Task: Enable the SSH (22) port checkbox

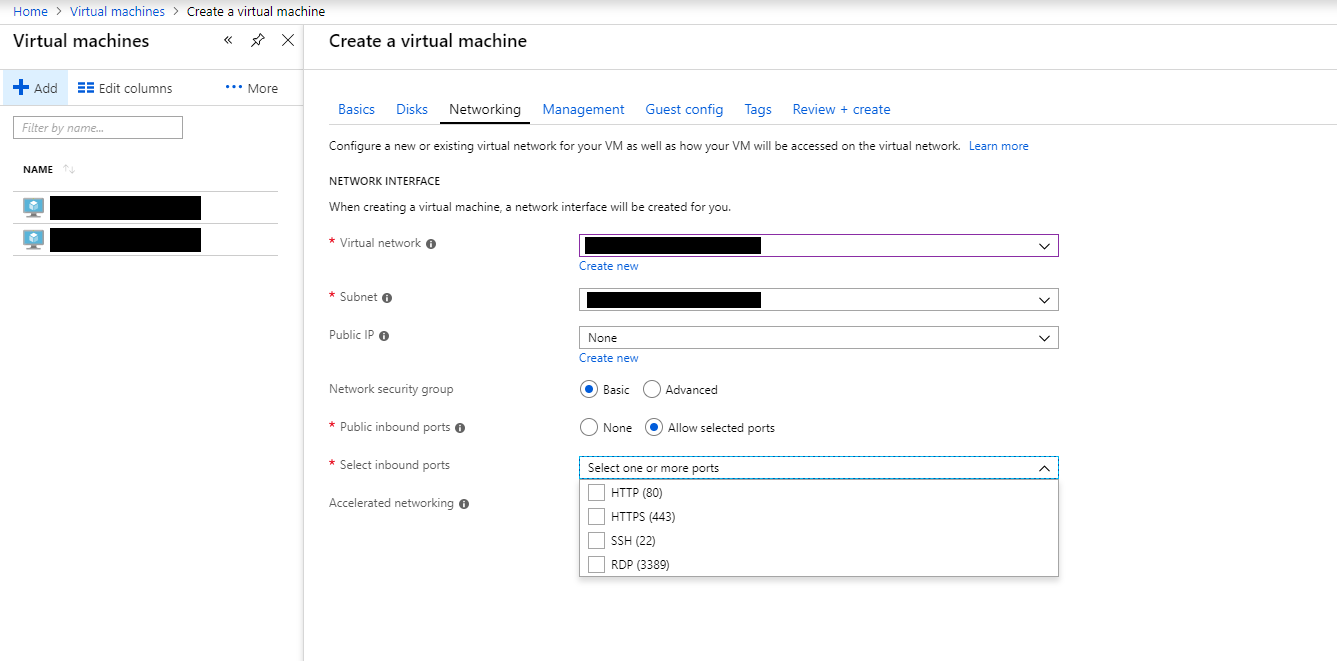Action: coord(596,541)
